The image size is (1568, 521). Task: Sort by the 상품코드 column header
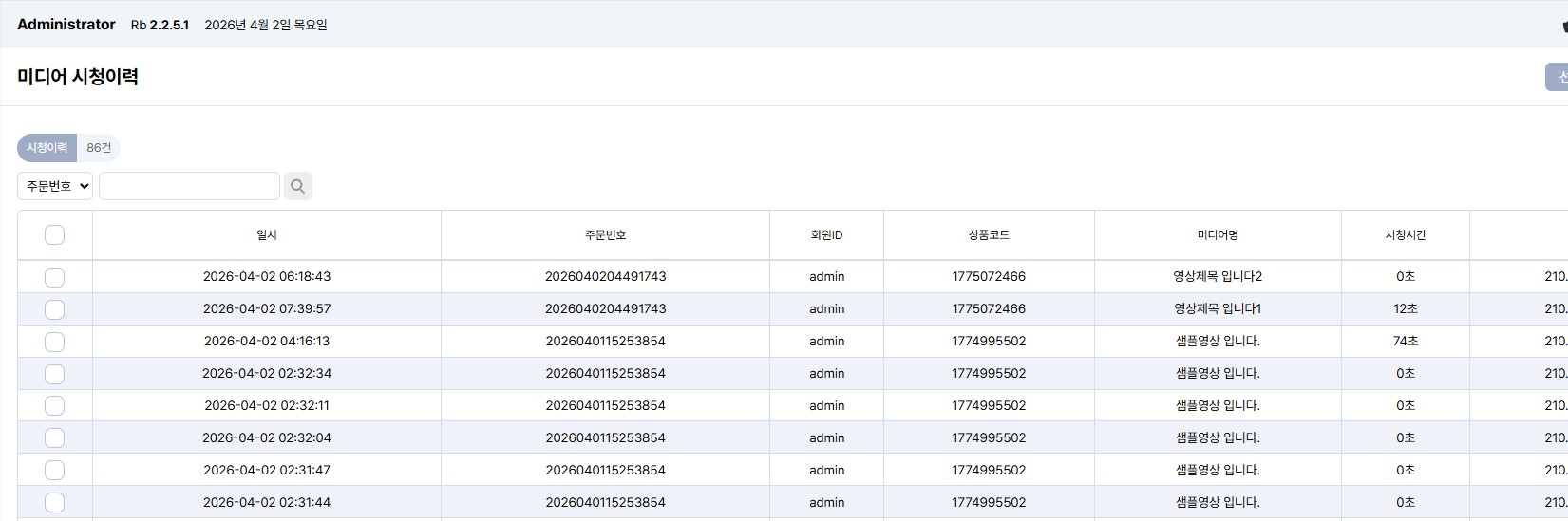point(989,235)
